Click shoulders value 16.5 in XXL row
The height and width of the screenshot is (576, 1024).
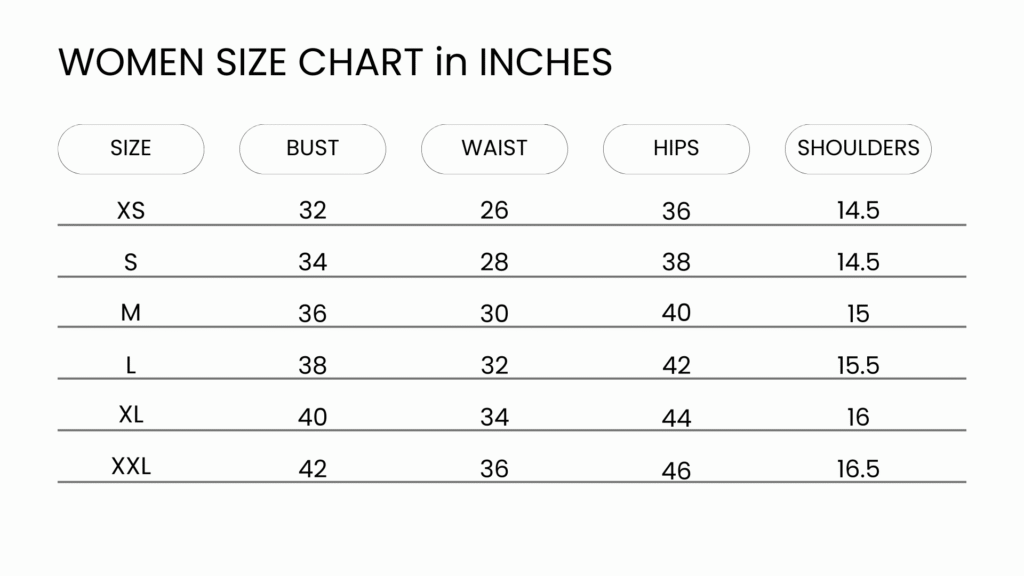[858, 469]
